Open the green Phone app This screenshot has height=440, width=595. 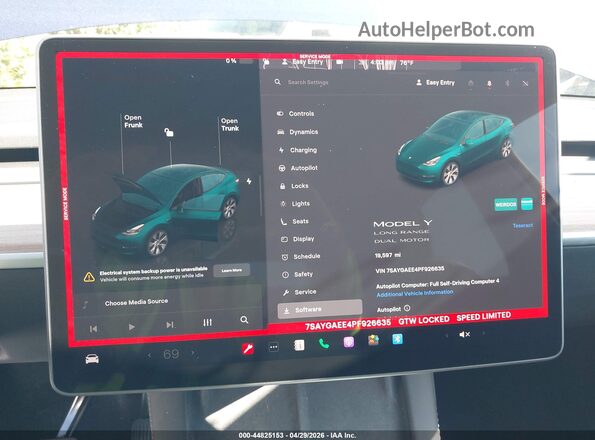pos(324,344)
